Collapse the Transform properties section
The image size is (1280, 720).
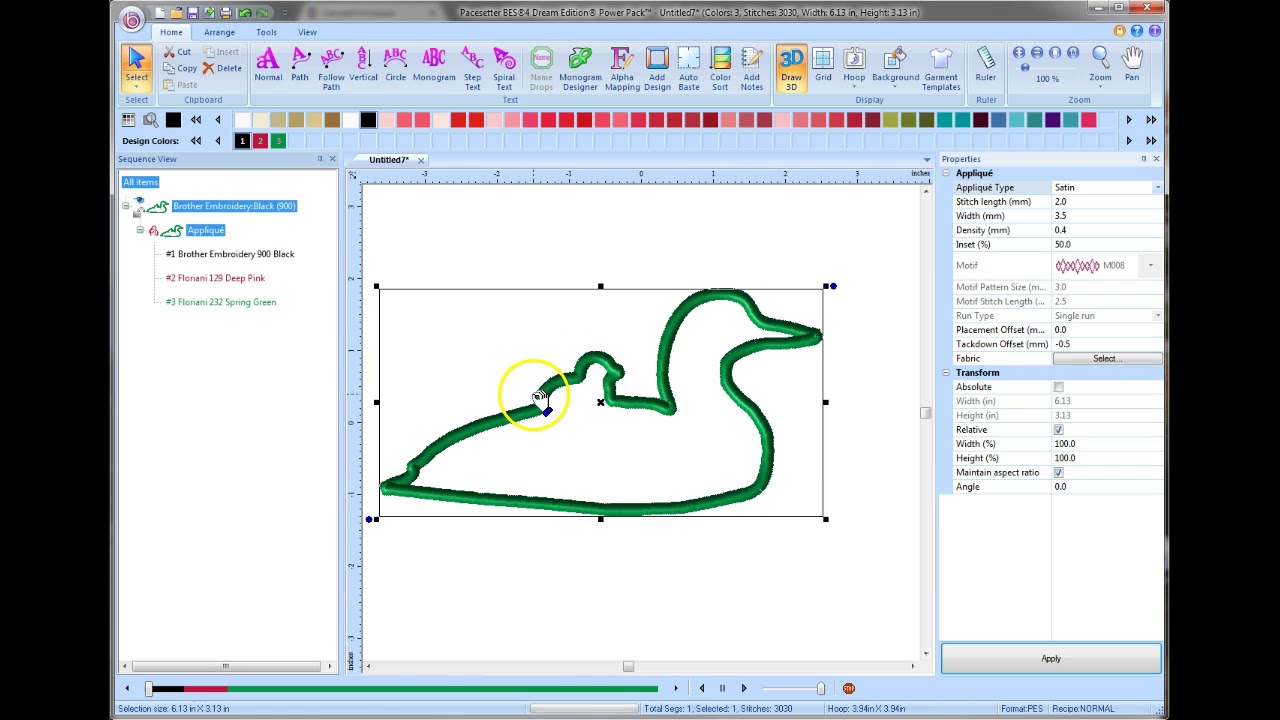click(946, 373)
